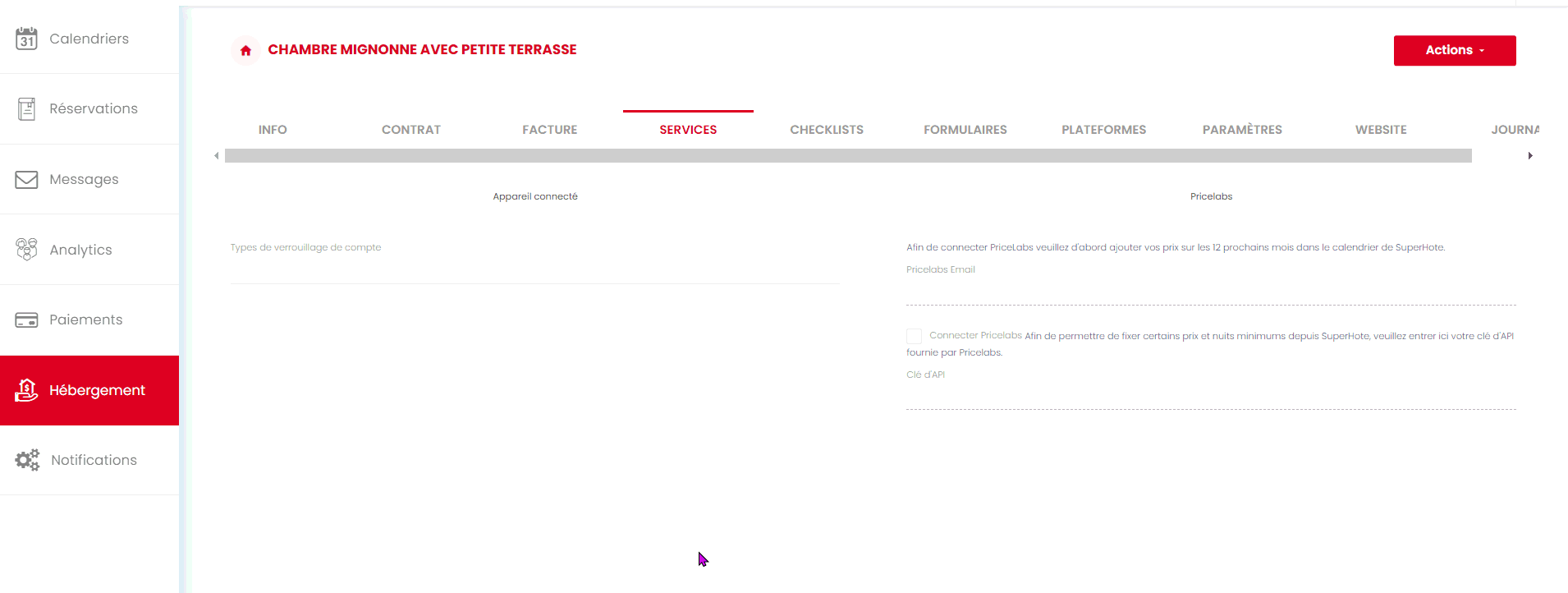Click the horizontal tab scrollbar track
The height and width of the screenshot is (593, 1568).
coord(848,155)
